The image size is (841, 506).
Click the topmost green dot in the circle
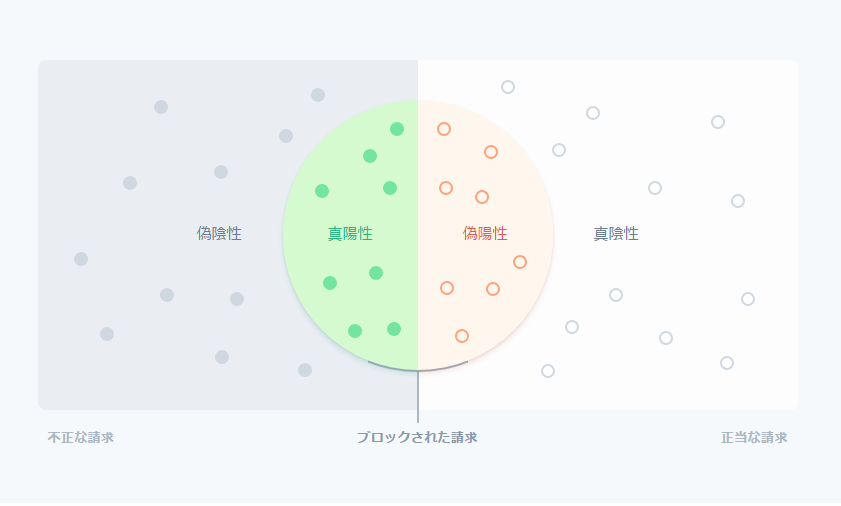click(397, 129)
